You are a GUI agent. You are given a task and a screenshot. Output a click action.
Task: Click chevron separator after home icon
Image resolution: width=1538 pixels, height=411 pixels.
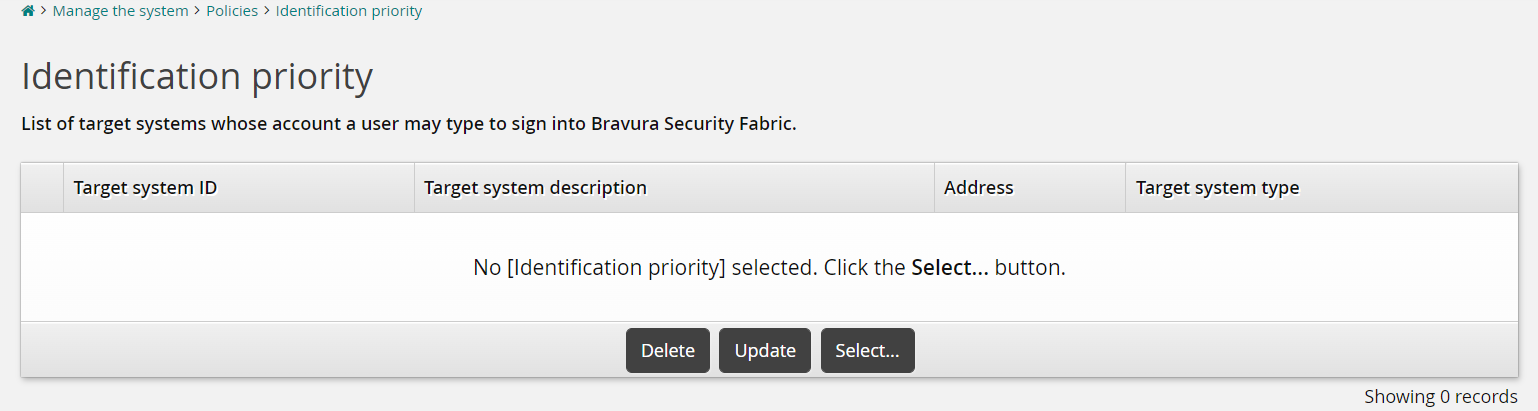click(44, 11)
